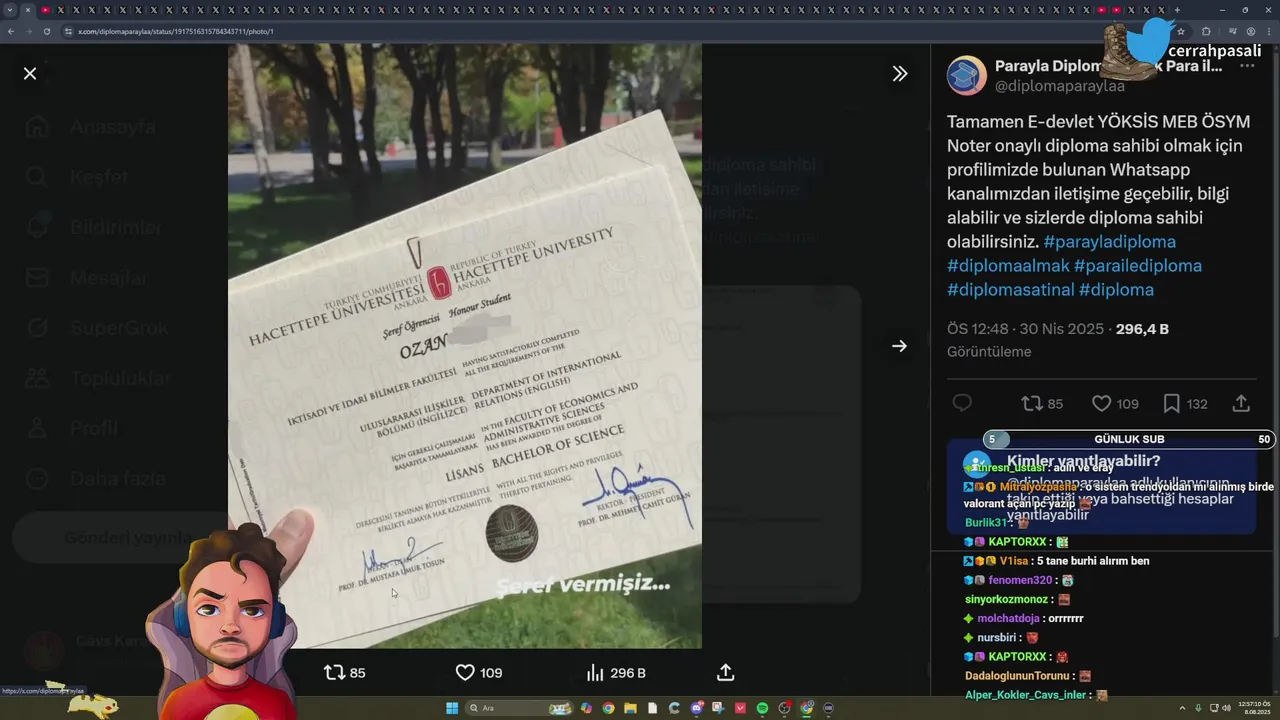Open Daha fazla in the left sidebar
This screenshot has width=1280, height=720.
click(95, 478)
